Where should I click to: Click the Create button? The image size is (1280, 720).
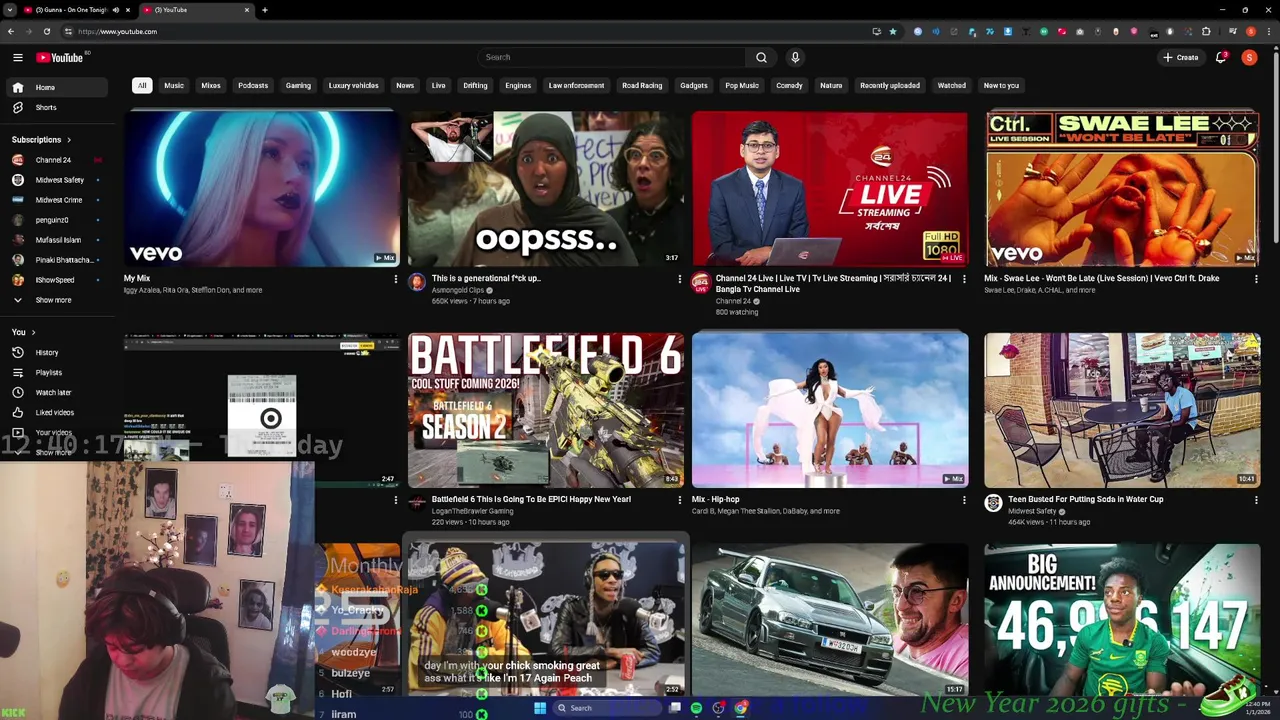[x=1181, y=57]
